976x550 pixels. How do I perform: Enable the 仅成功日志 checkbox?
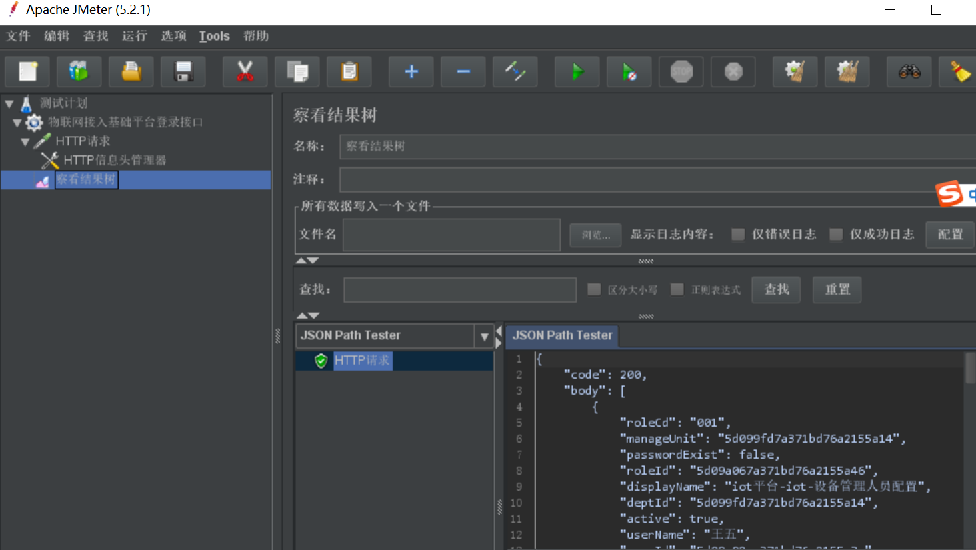[836, 235]
